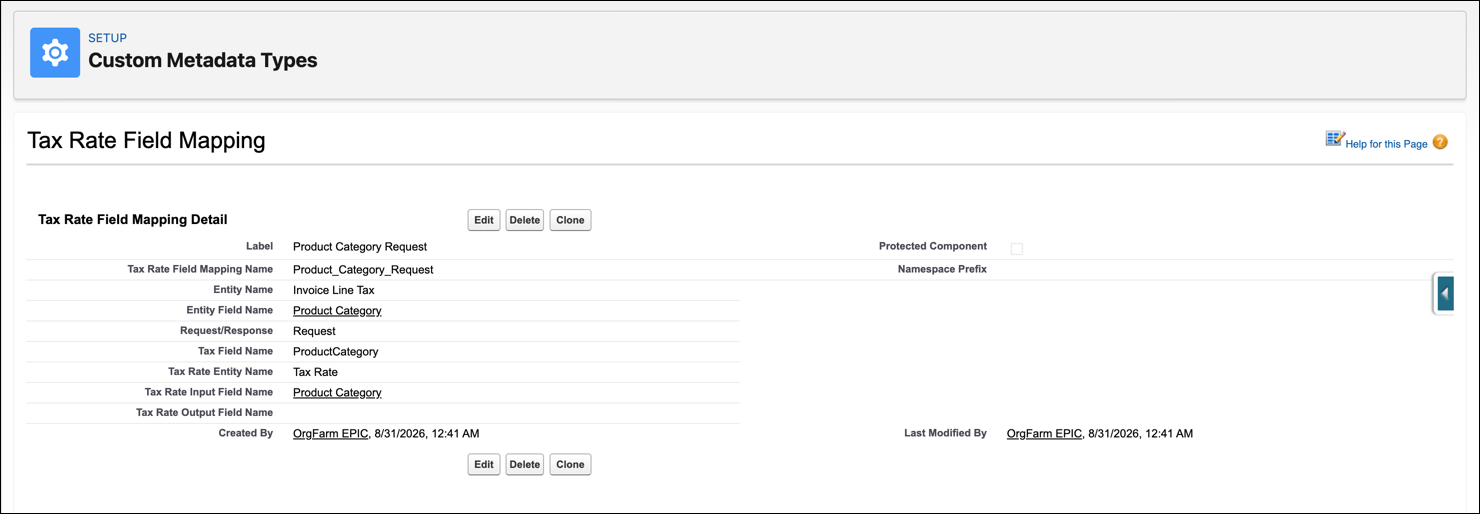Open the Entity Field Name Product Category link
The height and width of the screenshot is (514, 1480).
[337, 311]
